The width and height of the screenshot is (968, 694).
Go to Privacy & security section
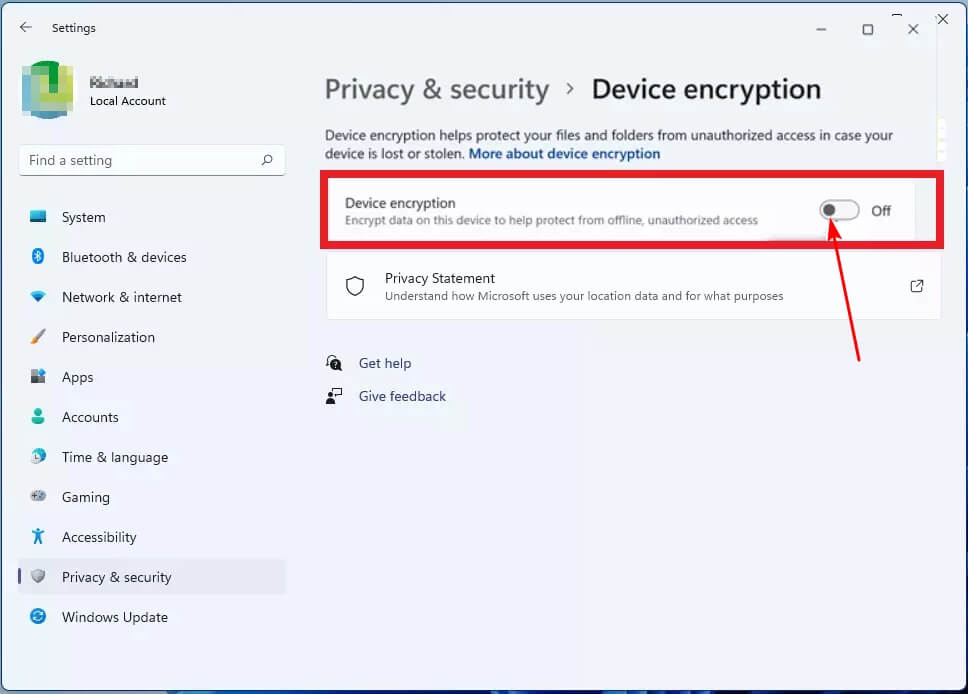pos(116,577)
